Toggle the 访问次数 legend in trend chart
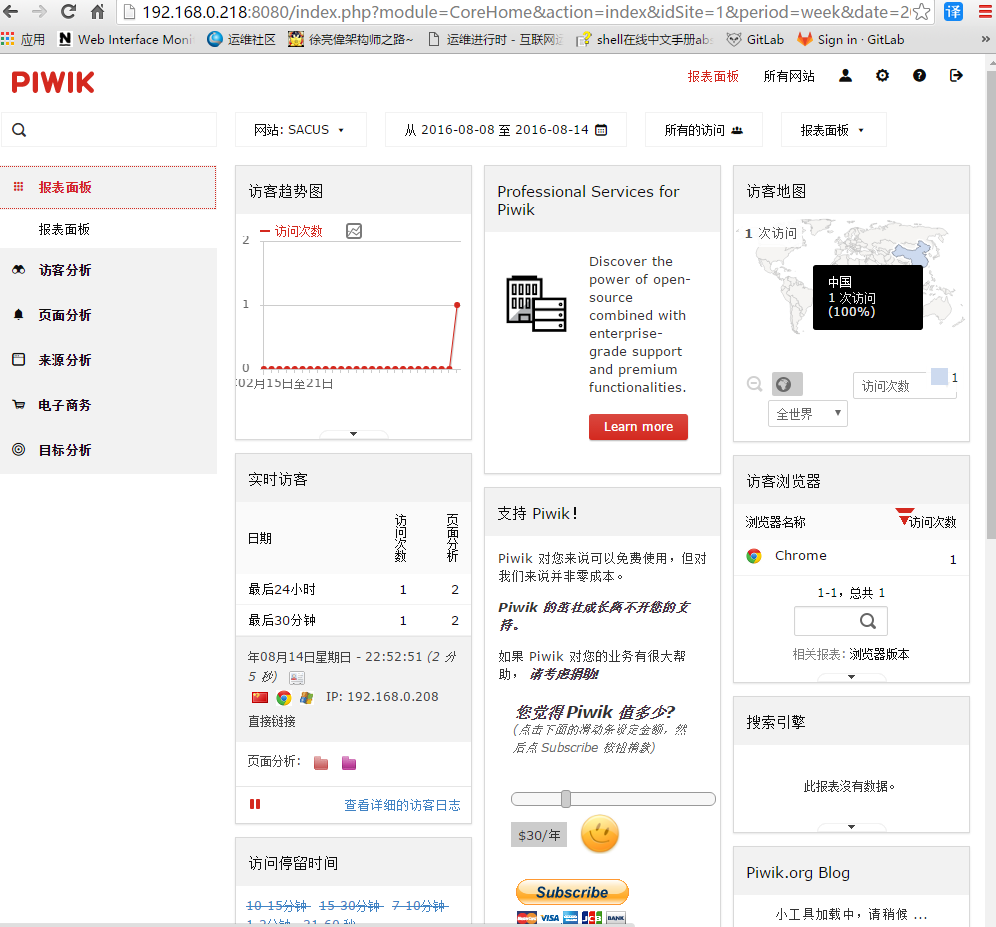Screen dimensions: 996x927 point(292,231)
